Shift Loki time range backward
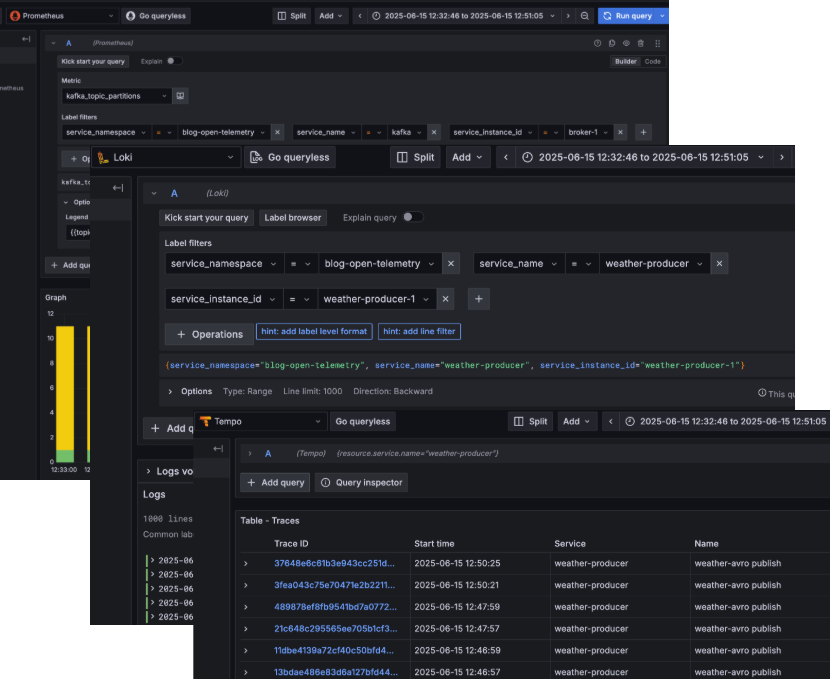Image resolution: width=830 pixels, height=680 pixels. (506, 157)
